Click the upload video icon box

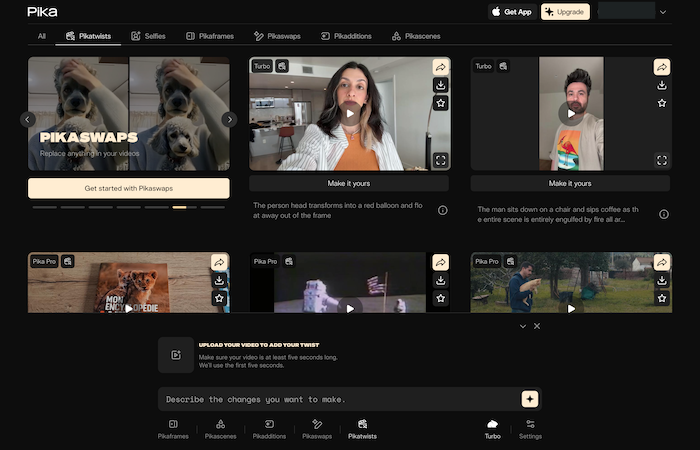click(175, 354)
